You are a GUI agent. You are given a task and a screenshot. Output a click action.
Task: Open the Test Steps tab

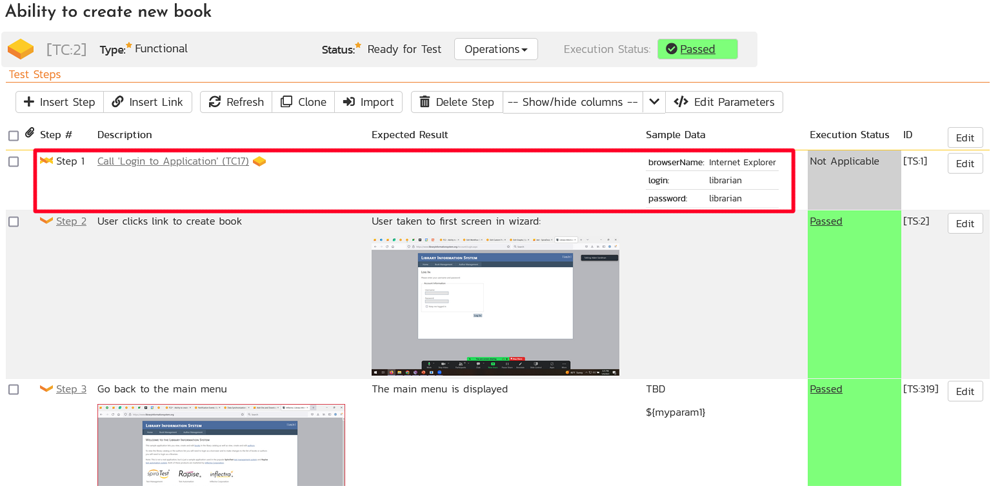[35, 74]
